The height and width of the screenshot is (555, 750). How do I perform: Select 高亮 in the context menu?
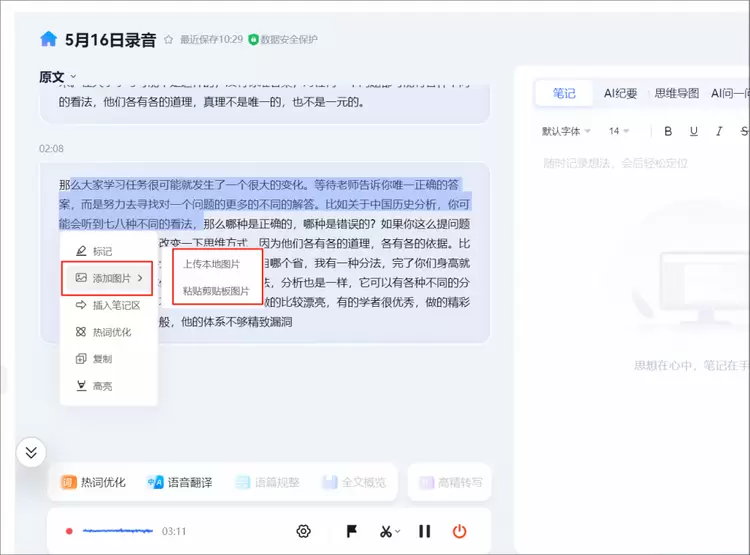tap(101, 385)
